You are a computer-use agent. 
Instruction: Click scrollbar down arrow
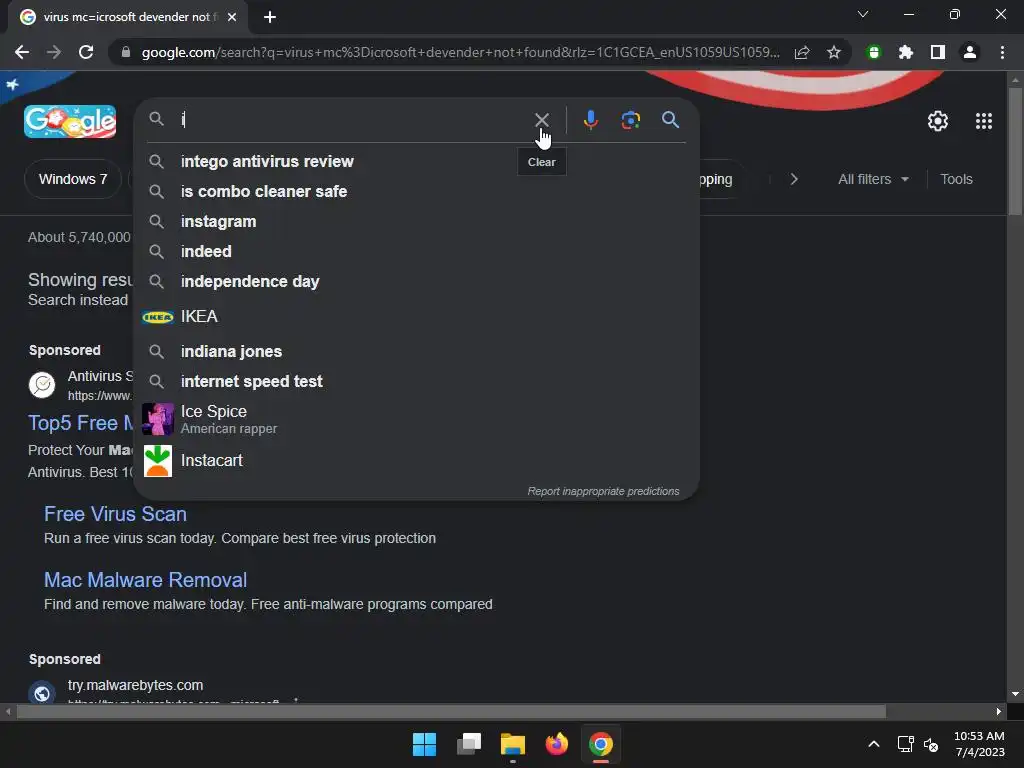tap(1015, 694)
